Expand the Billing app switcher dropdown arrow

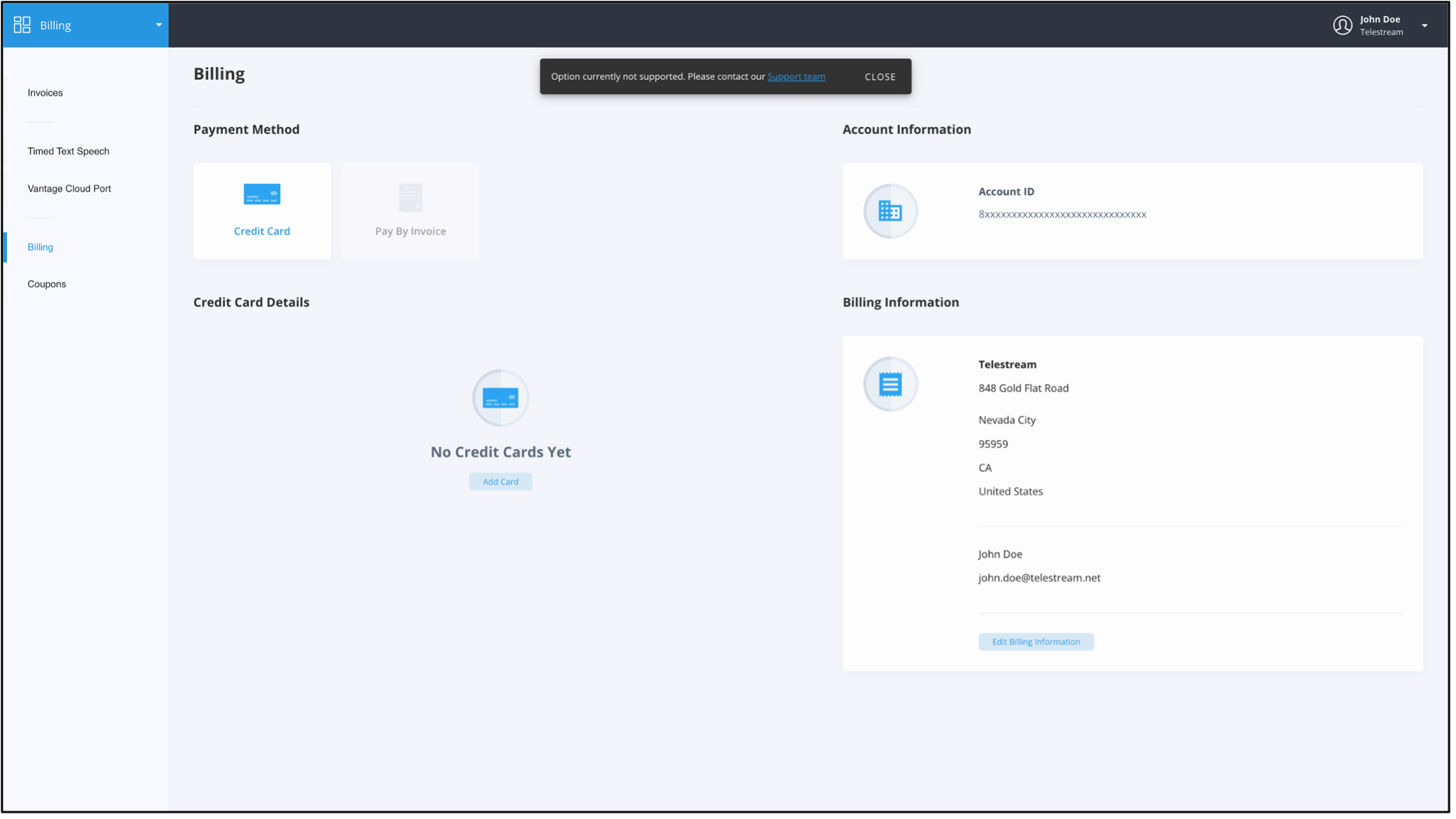click(159, 25)
